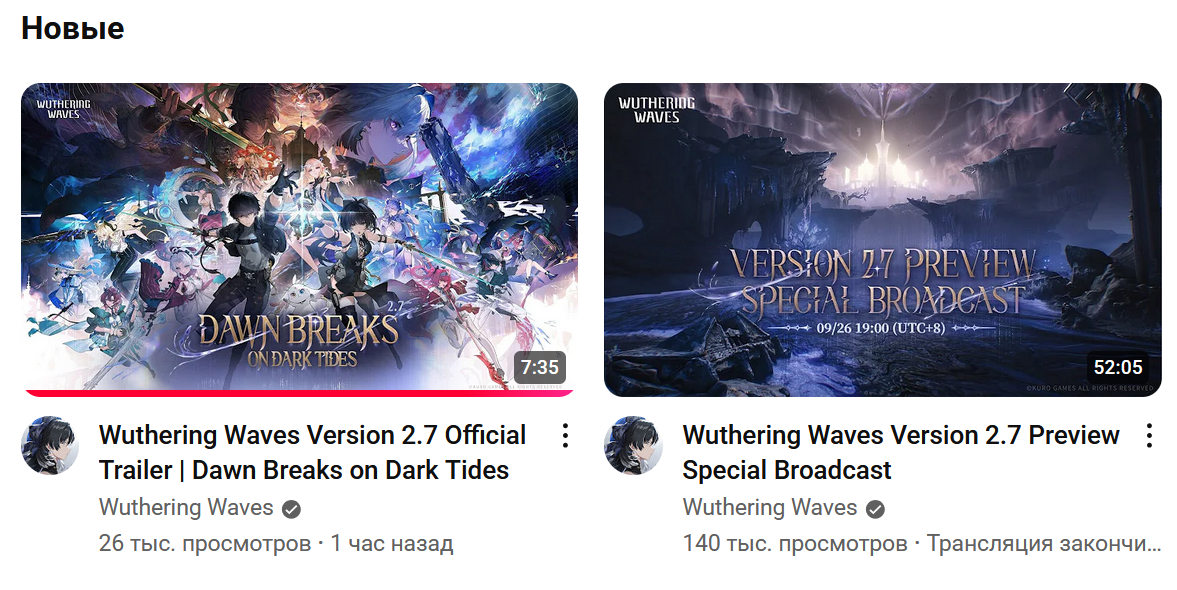
Task: Click the "140 тыс. просмотров" stream info text
Action: click(795, 543)
